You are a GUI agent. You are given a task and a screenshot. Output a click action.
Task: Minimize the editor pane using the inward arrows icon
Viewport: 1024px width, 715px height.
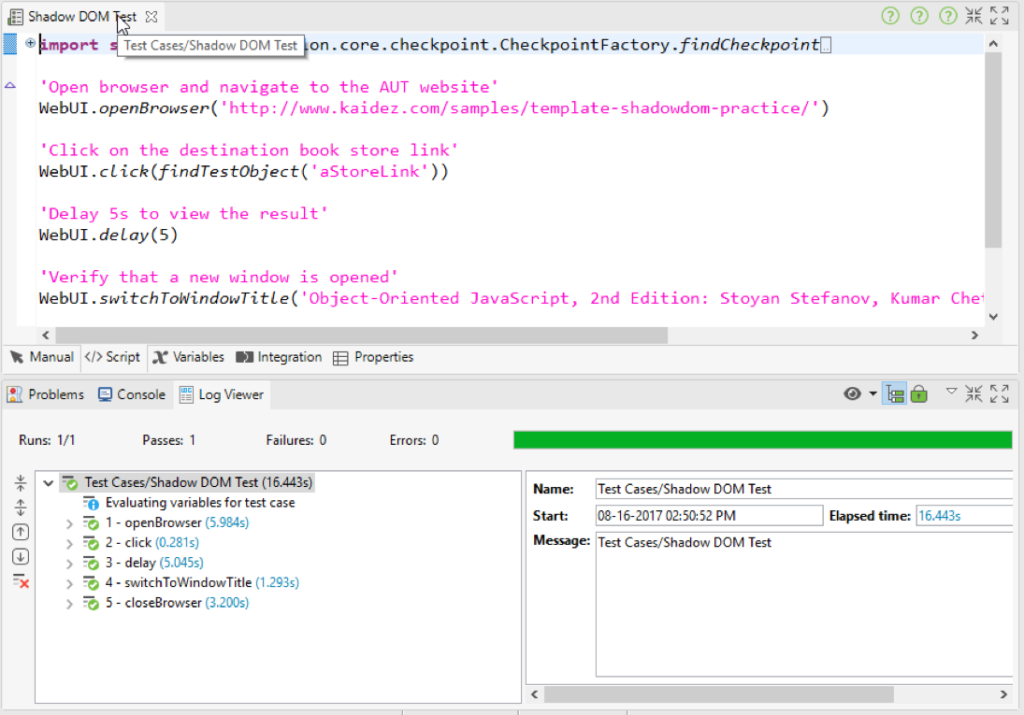coord(974,16)
